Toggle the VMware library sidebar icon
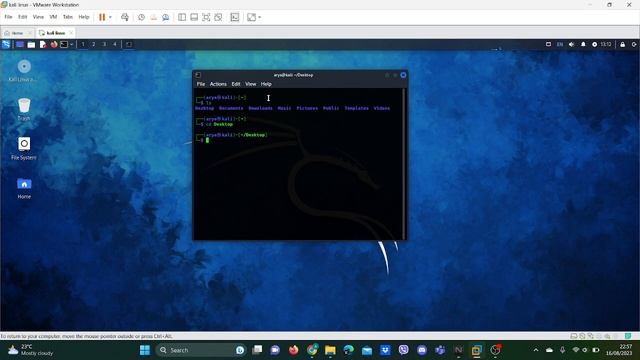Image resolution: width=640 pixels, height=360 pixels. (182, 17)
